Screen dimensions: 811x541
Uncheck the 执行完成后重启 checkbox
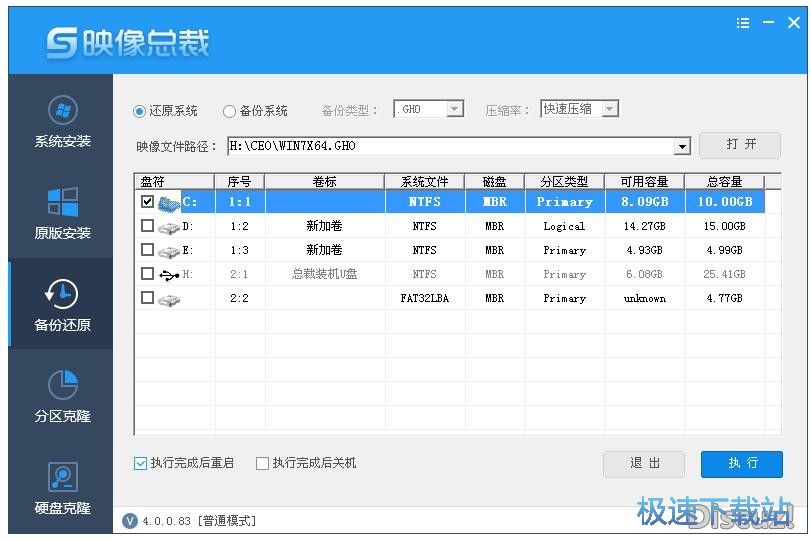pos(141,463)
